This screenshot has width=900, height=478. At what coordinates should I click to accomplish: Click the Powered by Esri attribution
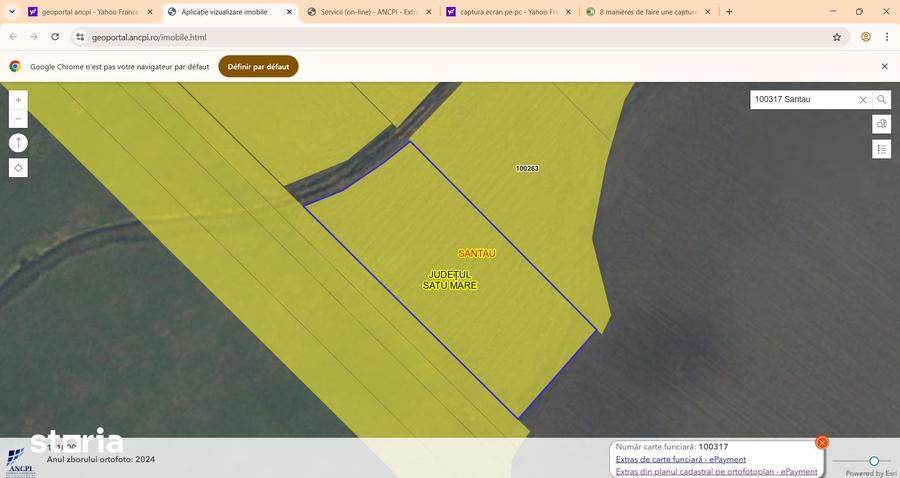coord(870,473)
